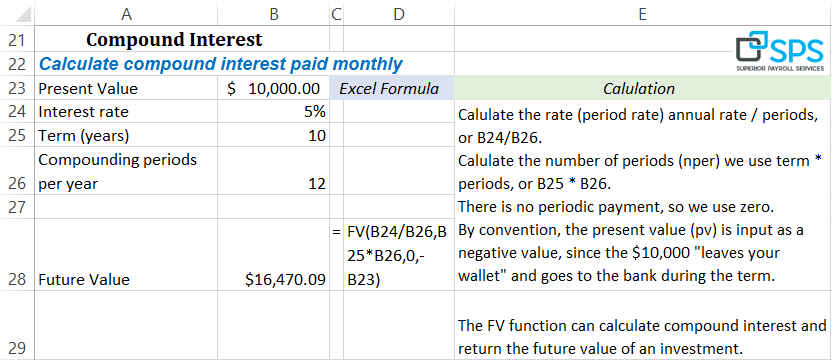Select column B header
Viewport: 832px width, 360px height.
click(273, 13)
